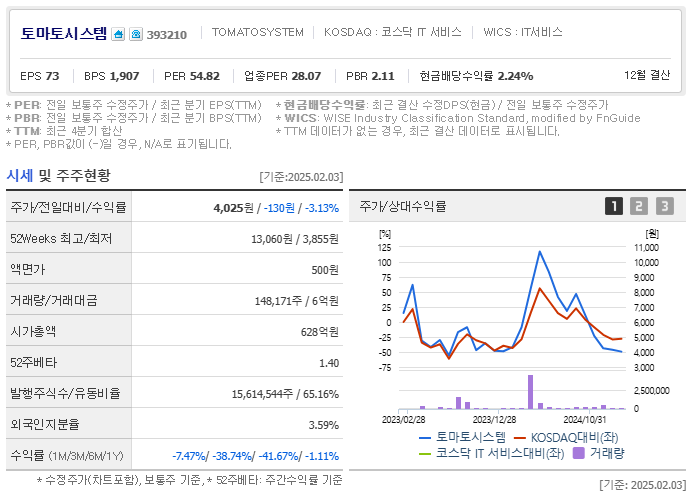The image size is (688, 494).
Task: Select the 13,060원 / 3,855원 value
Action: (x=295, y=239)
